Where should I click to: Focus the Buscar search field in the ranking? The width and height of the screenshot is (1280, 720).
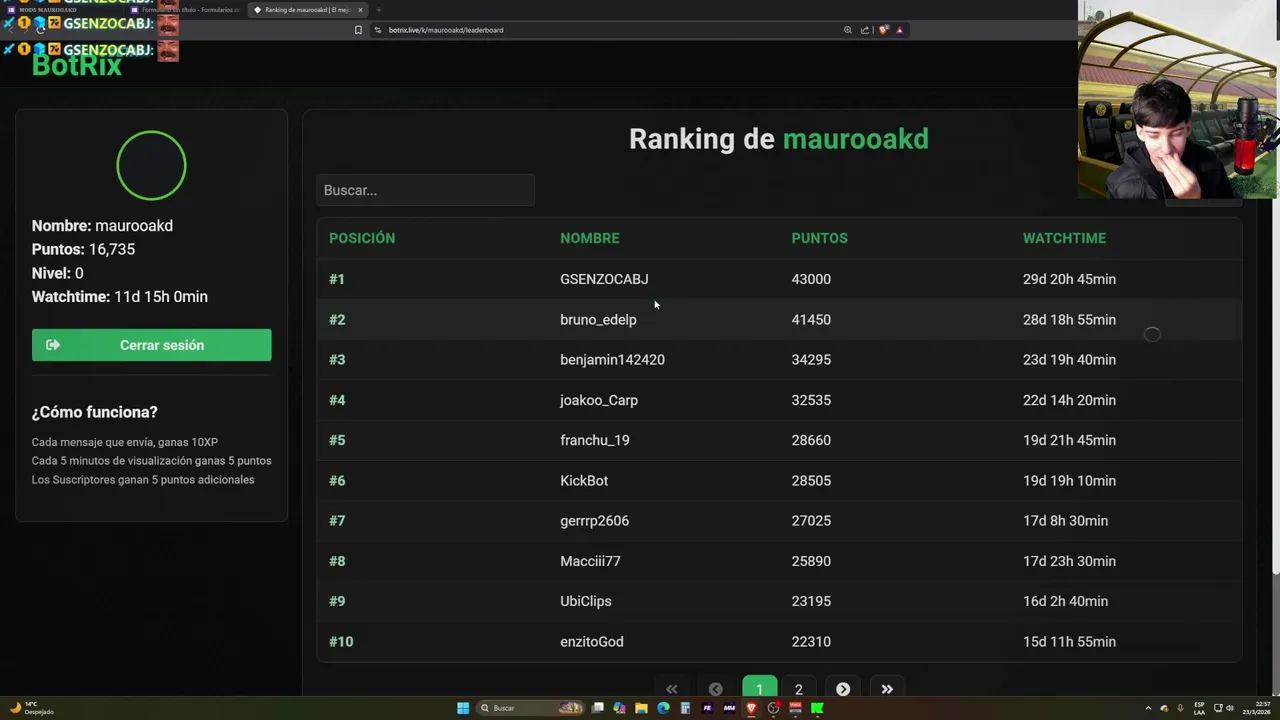[426, 190]
